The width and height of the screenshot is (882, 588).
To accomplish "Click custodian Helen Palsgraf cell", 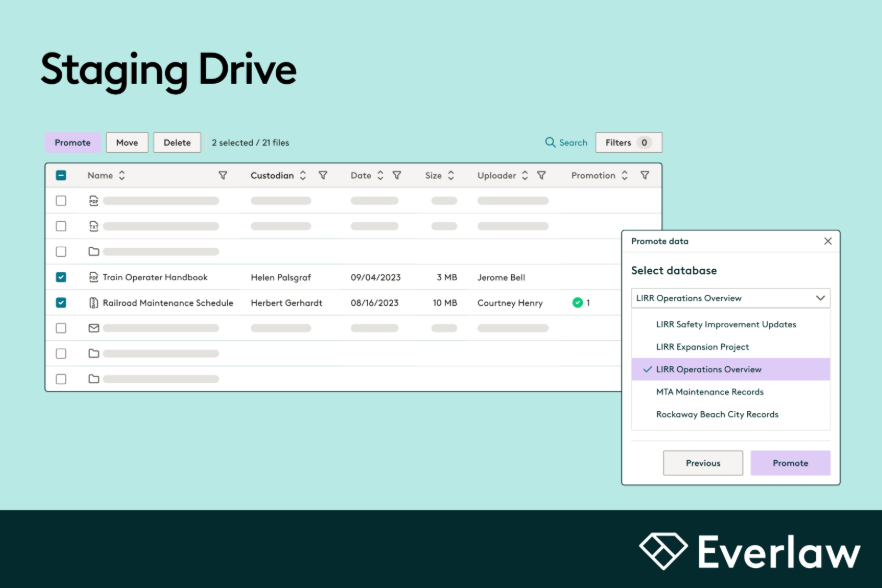I will pyautogui.click(x=281, y=277).
